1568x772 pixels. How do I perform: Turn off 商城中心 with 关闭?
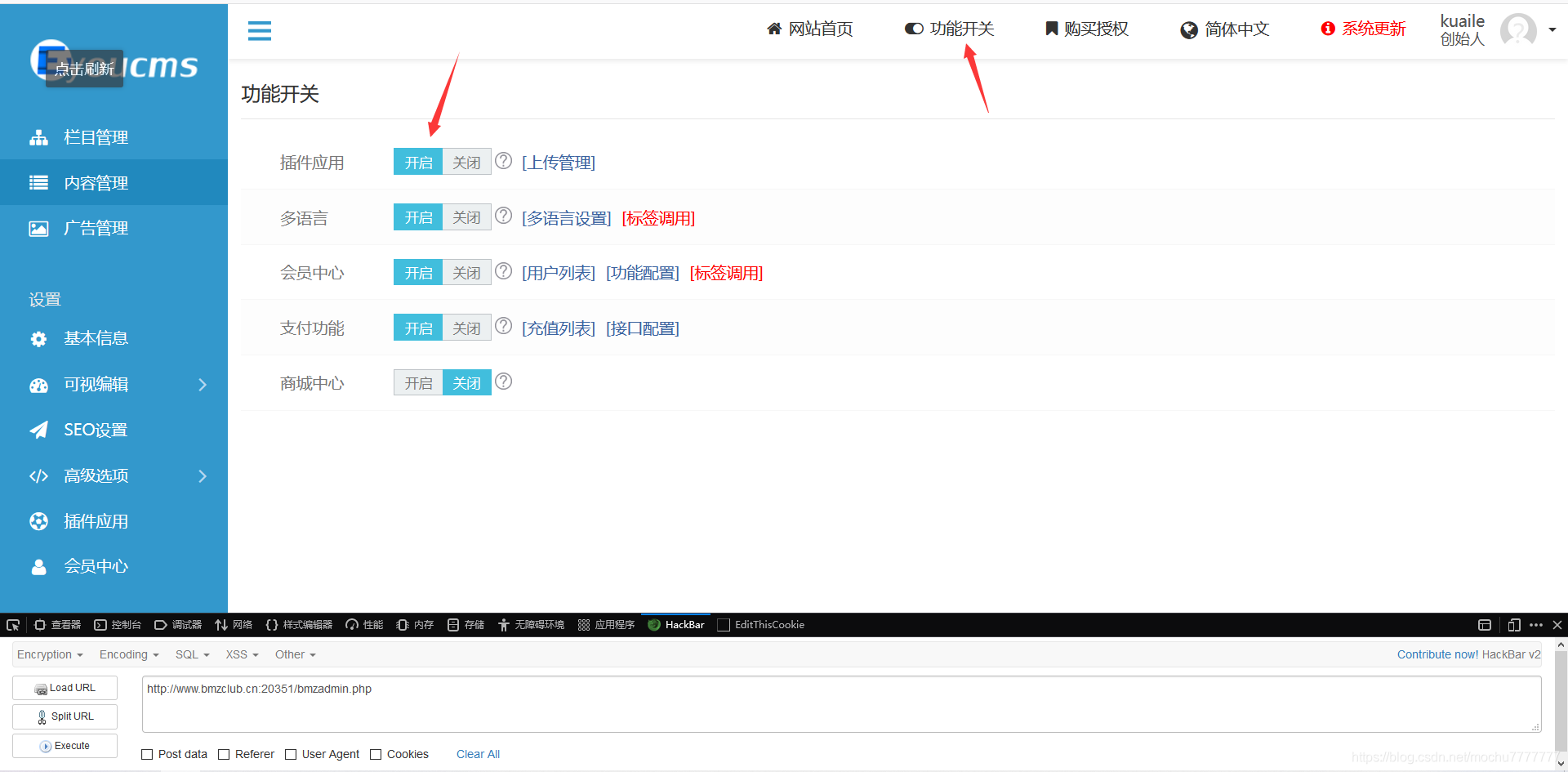[x=466, y=382]
